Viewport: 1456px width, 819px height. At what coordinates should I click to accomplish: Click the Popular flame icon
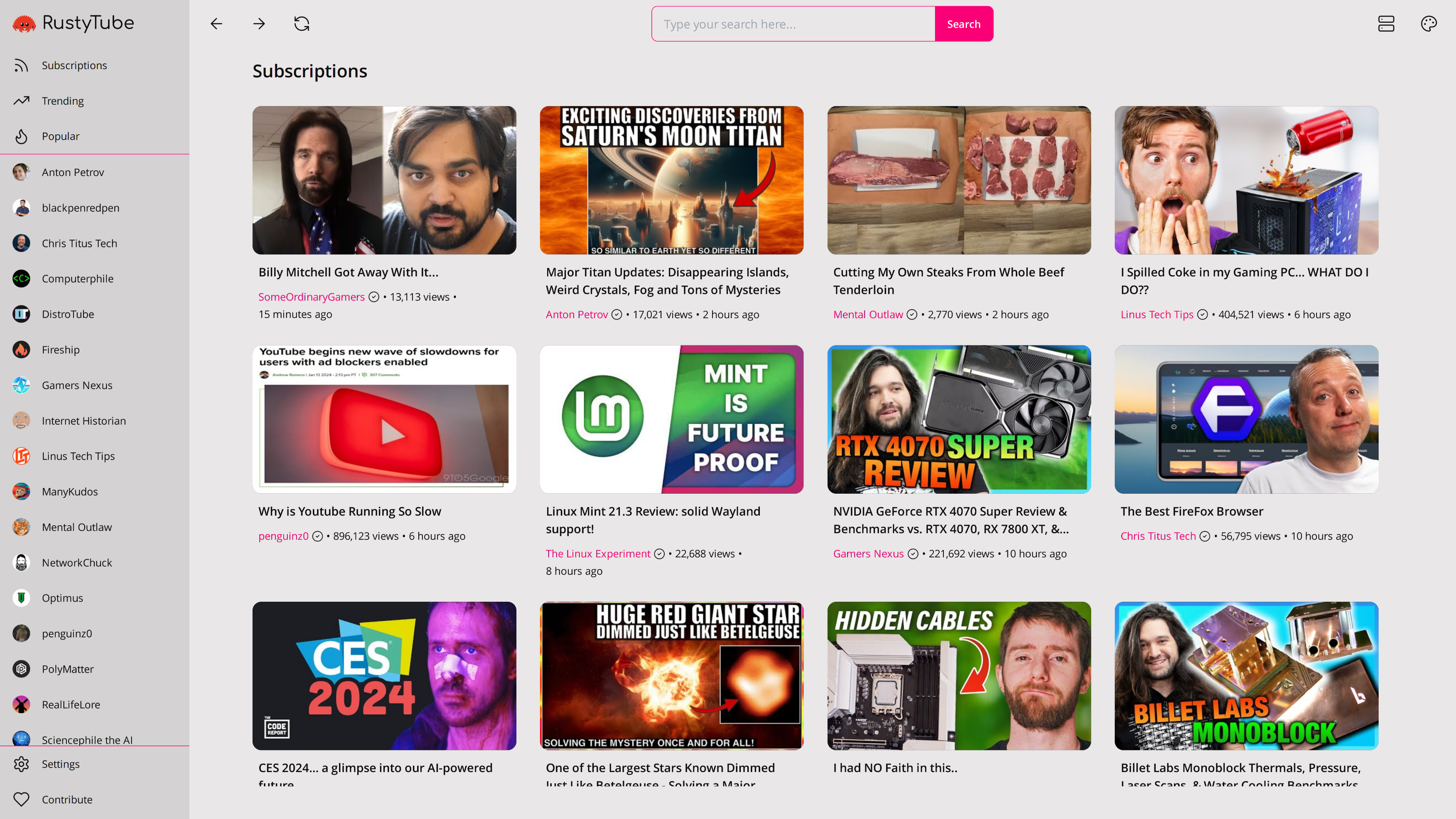[x=22, y=136]
